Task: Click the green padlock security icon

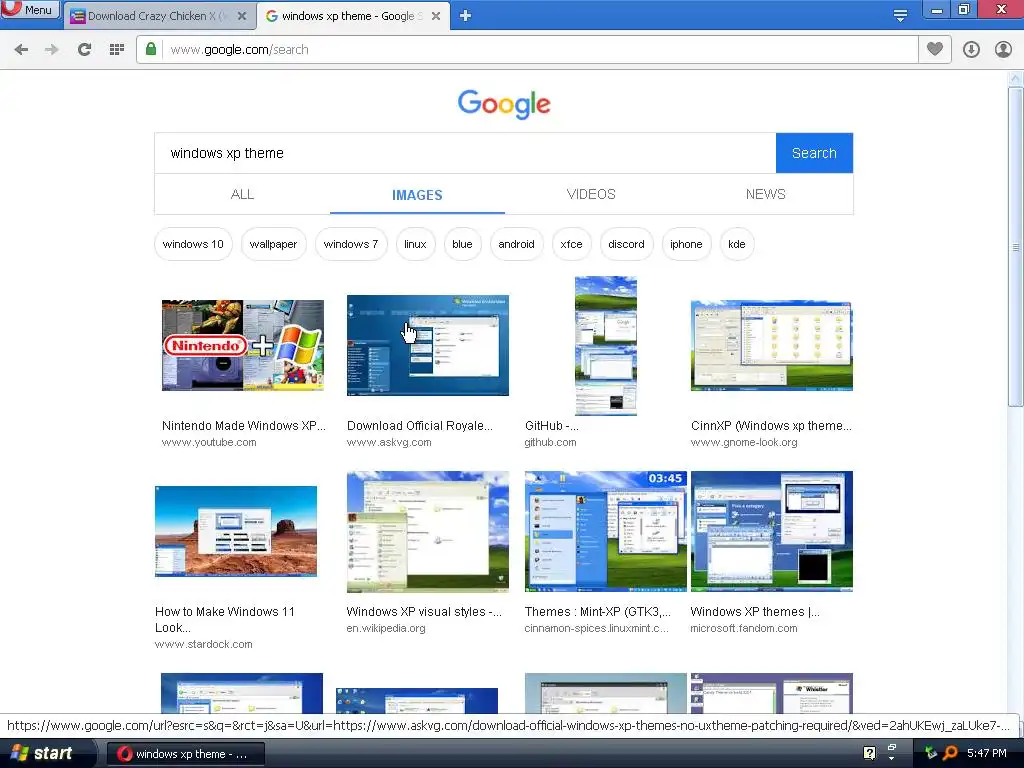Action: (x=151, y=49)
